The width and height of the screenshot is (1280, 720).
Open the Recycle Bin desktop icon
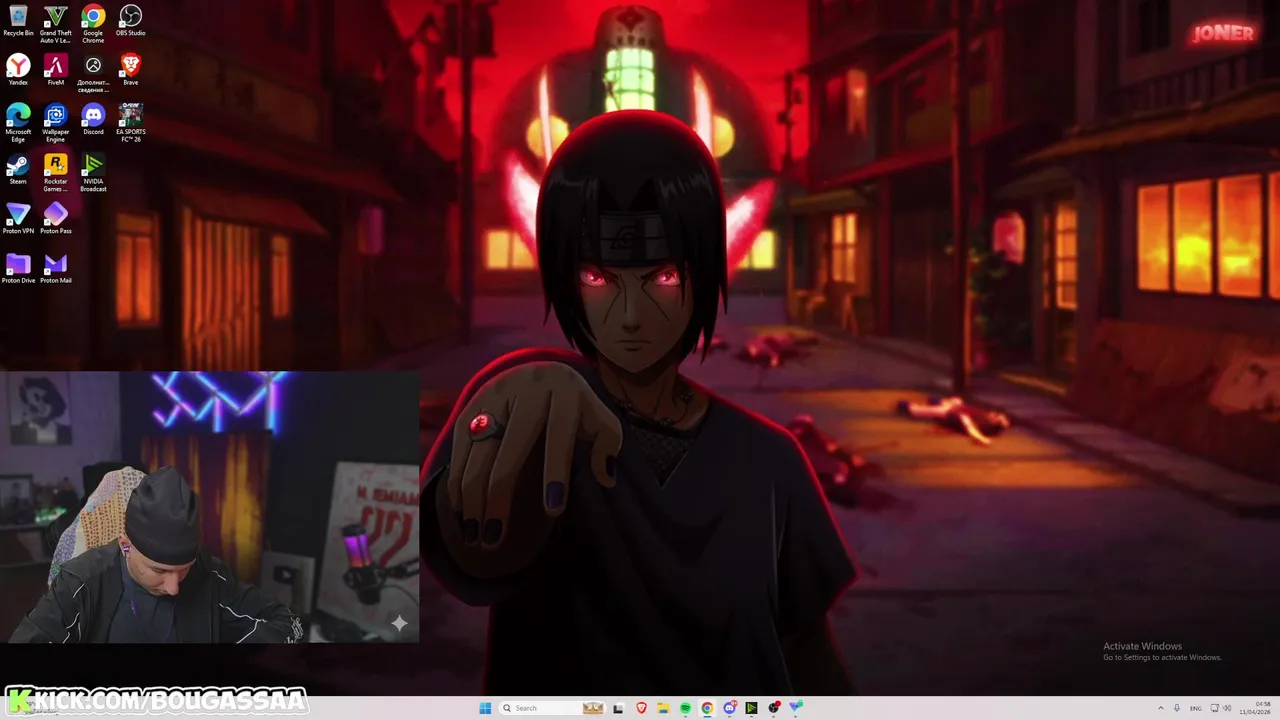tap(18, 22)
